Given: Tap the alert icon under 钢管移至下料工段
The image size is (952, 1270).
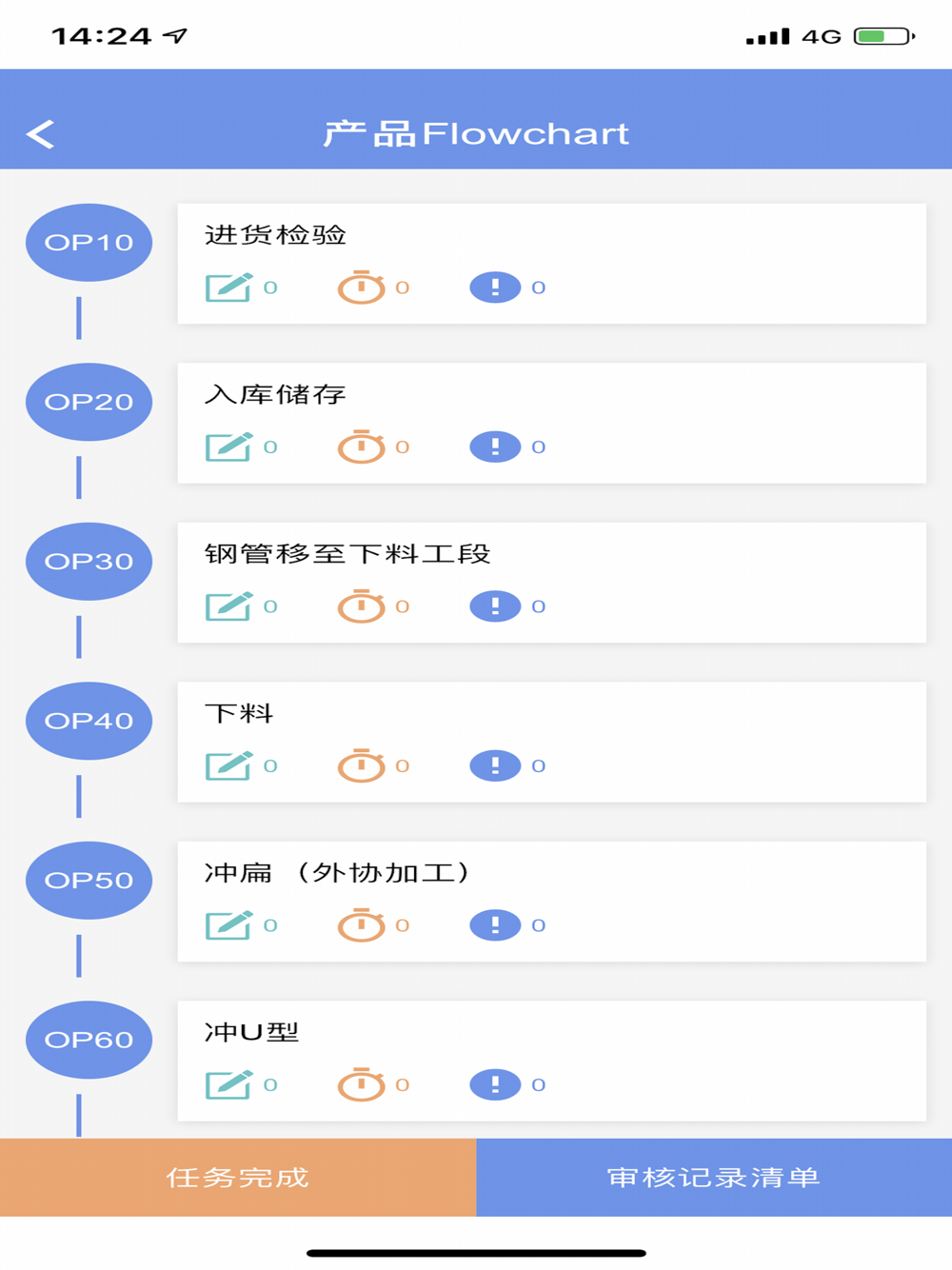Looking at the screenshot, I should (x=495, y=606).
